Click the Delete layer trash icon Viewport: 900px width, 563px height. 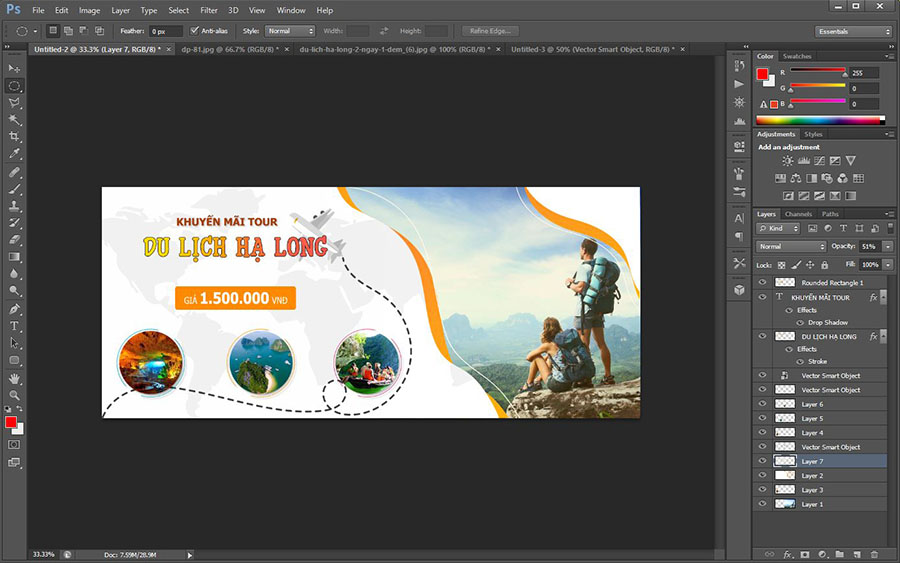[874, 553]
